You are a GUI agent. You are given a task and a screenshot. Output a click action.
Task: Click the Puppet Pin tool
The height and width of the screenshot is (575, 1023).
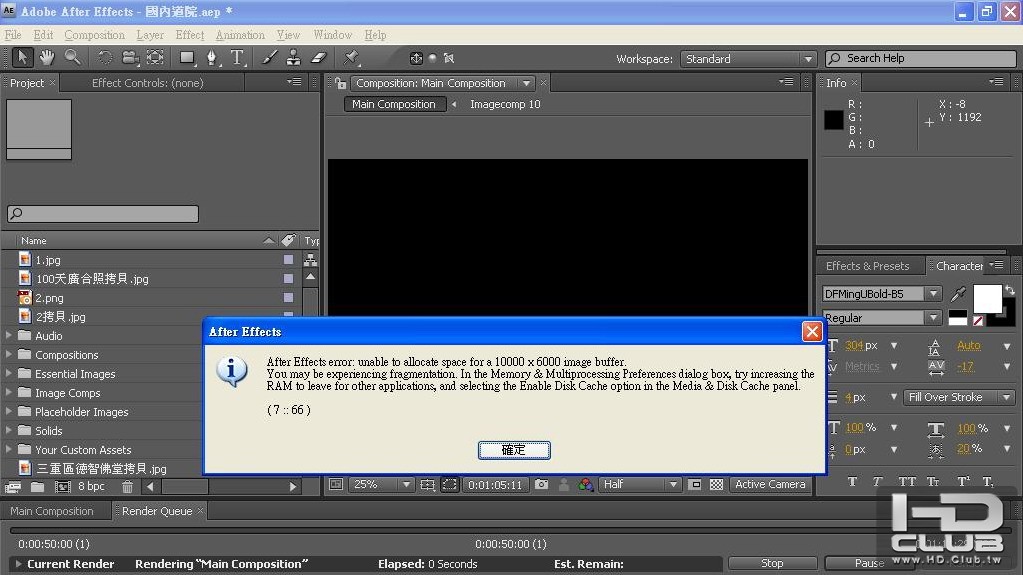click(352, 58)
